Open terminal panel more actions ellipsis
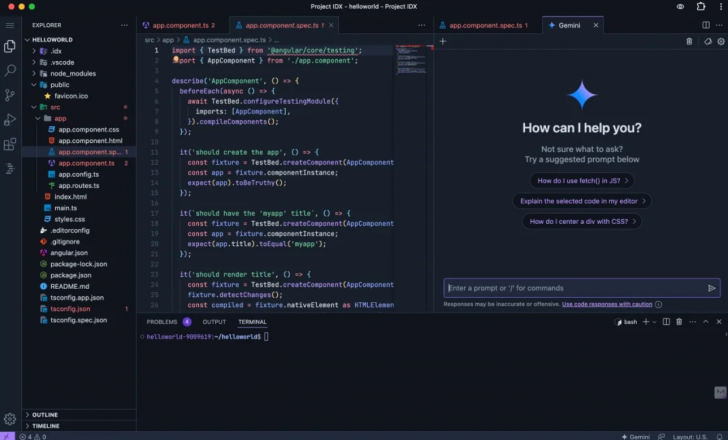 (x=693, y=322)
